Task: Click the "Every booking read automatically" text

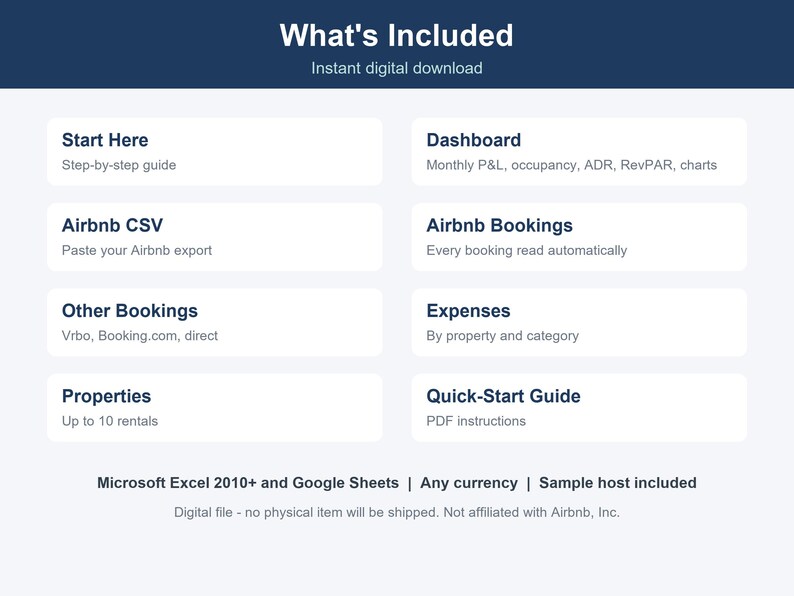Action: pos(527,250)
